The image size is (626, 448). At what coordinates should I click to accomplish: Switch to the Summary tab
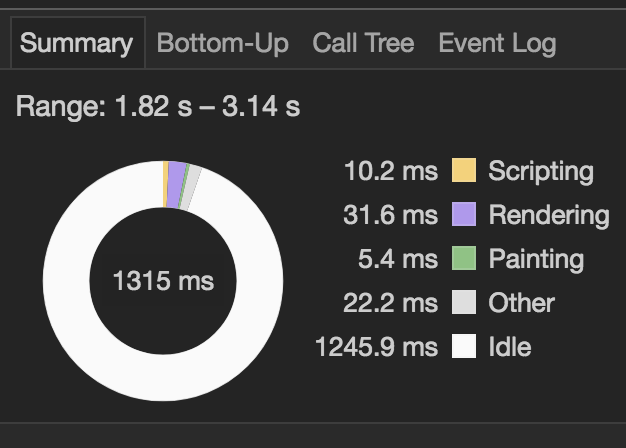[x=77, y=43]
